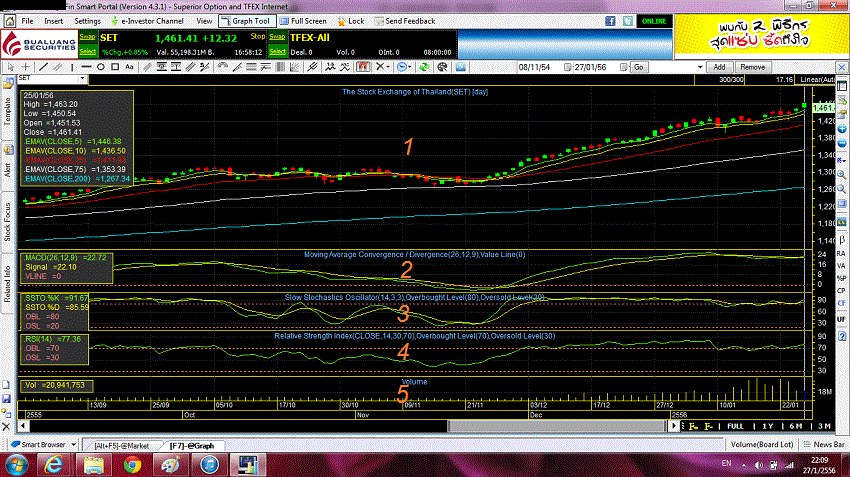
Task: Toggle the Lock option
Action: 351,21
